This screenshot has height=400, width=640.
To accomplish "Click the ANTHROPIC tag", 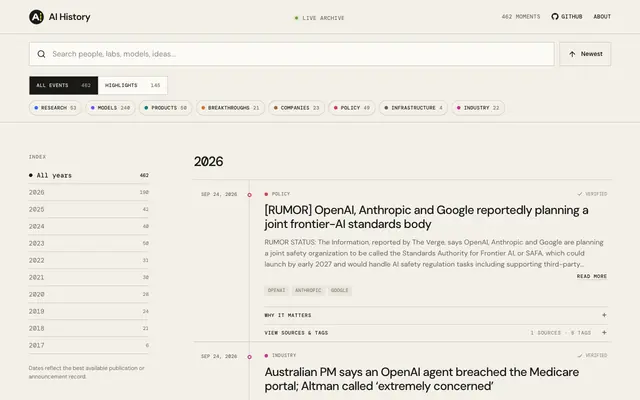I will click(x=308, y=291).
